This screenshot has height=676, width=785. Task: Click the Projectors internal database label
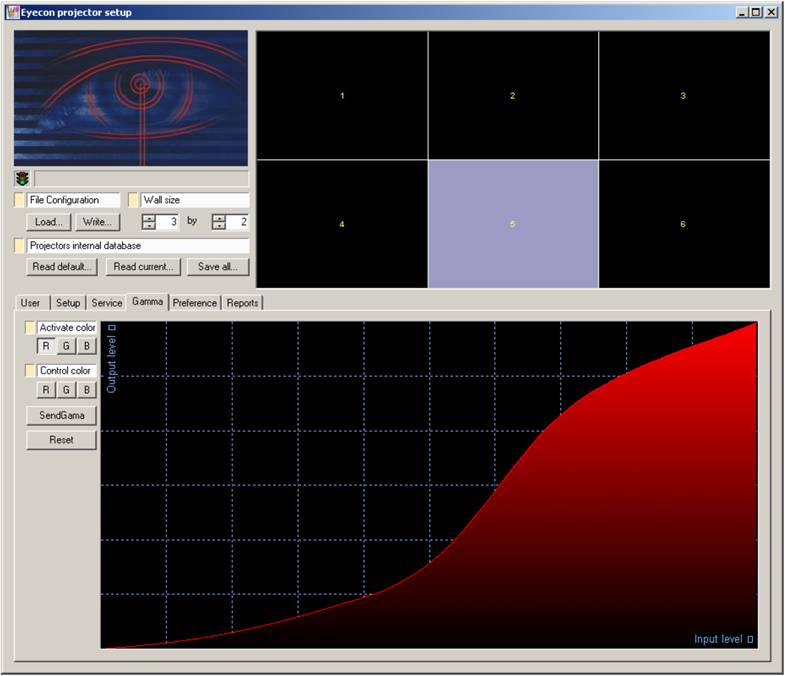click(138, 246)
